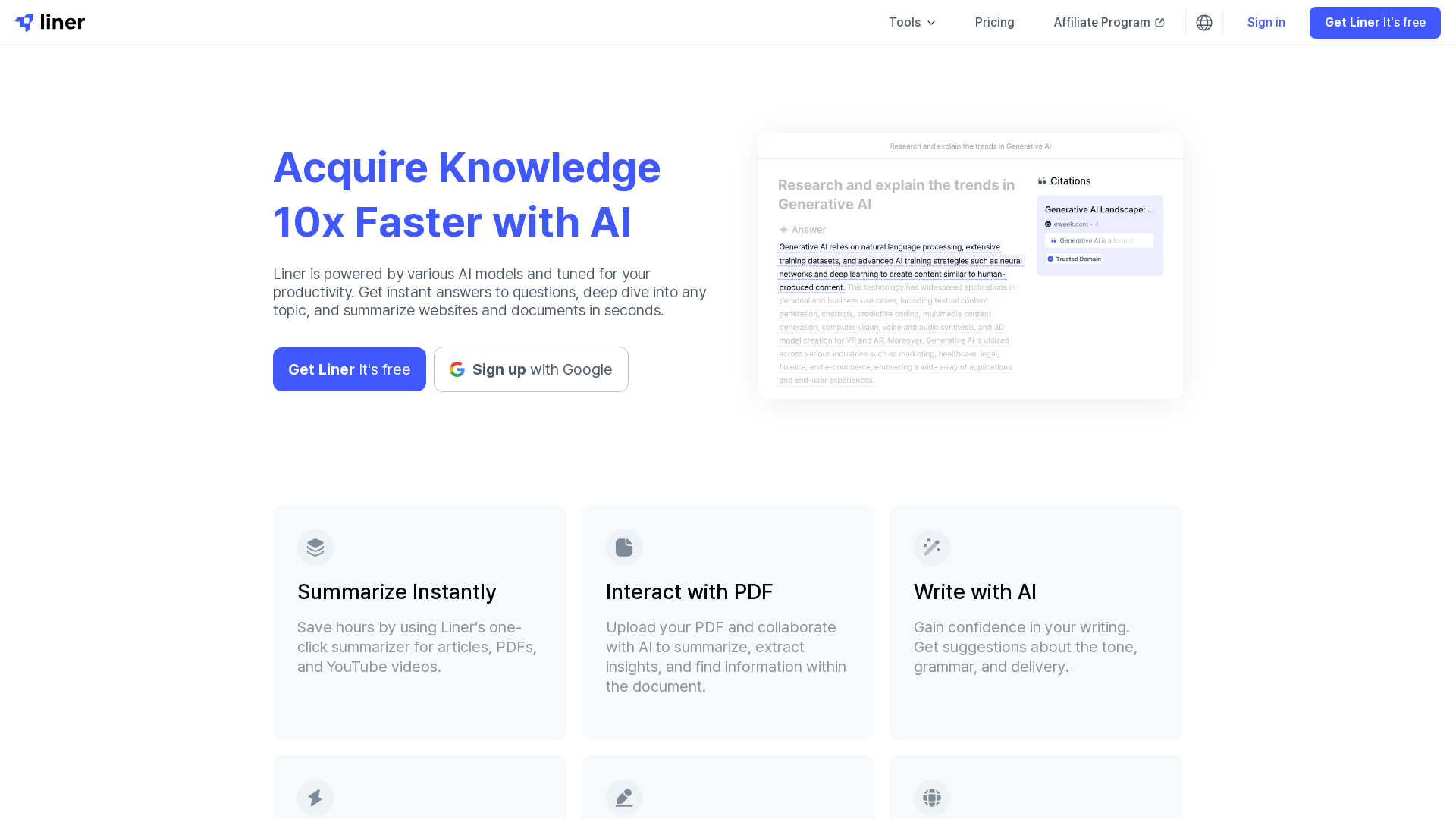Click the Answer sparkle icon in preview
The height and width of the screenshot is (819, 1456).
click(783, 230)
